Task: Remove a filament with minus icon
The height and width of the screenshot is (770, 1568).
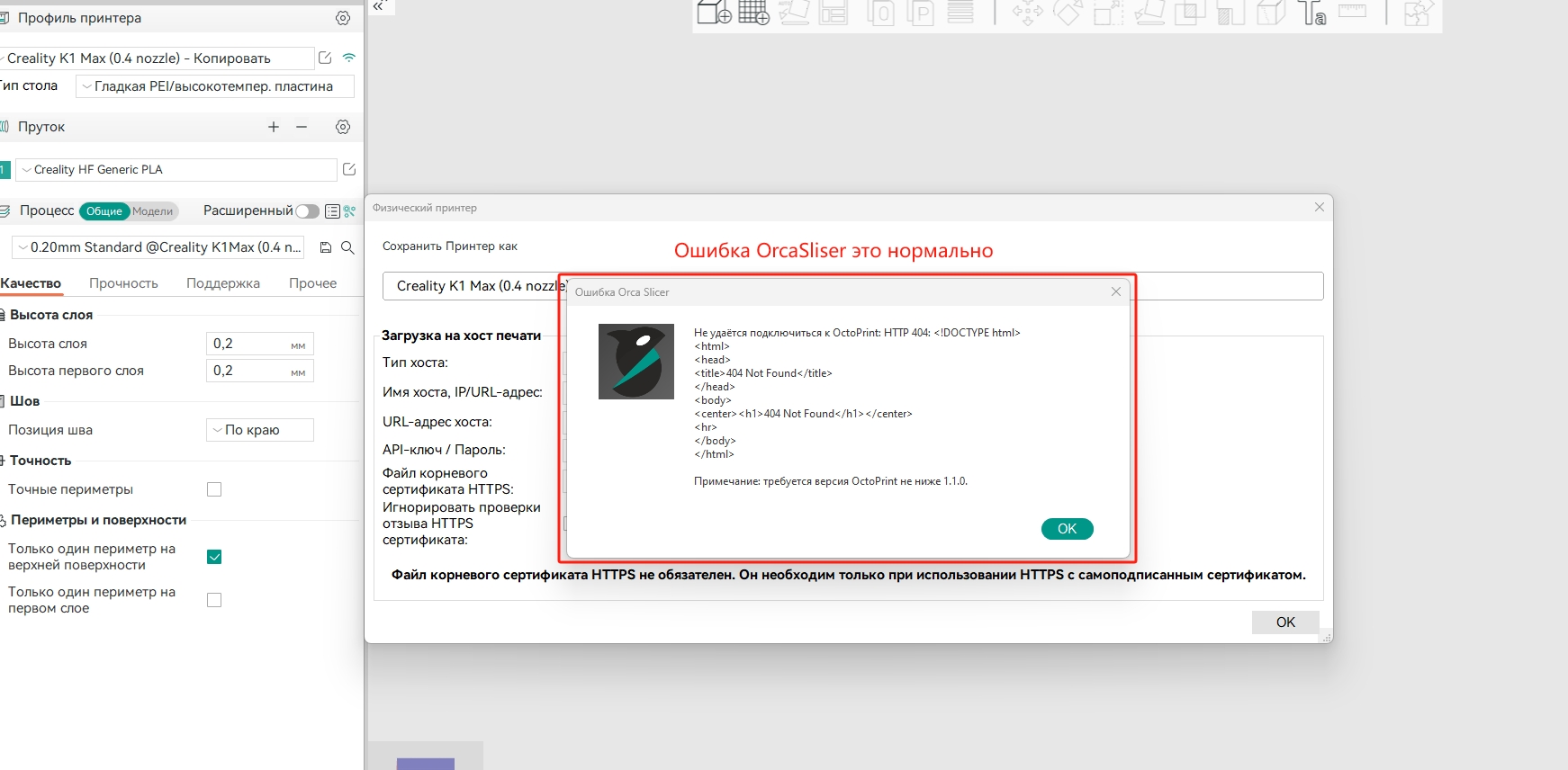Action: tap(302, 127)
